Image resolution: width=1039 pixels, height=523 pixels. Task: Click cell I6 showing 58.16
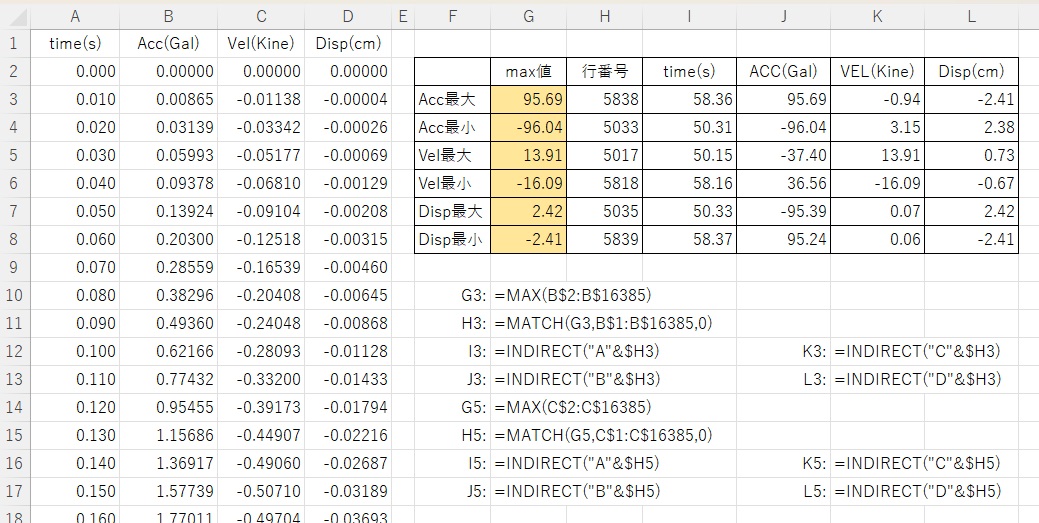coord(689,184)
